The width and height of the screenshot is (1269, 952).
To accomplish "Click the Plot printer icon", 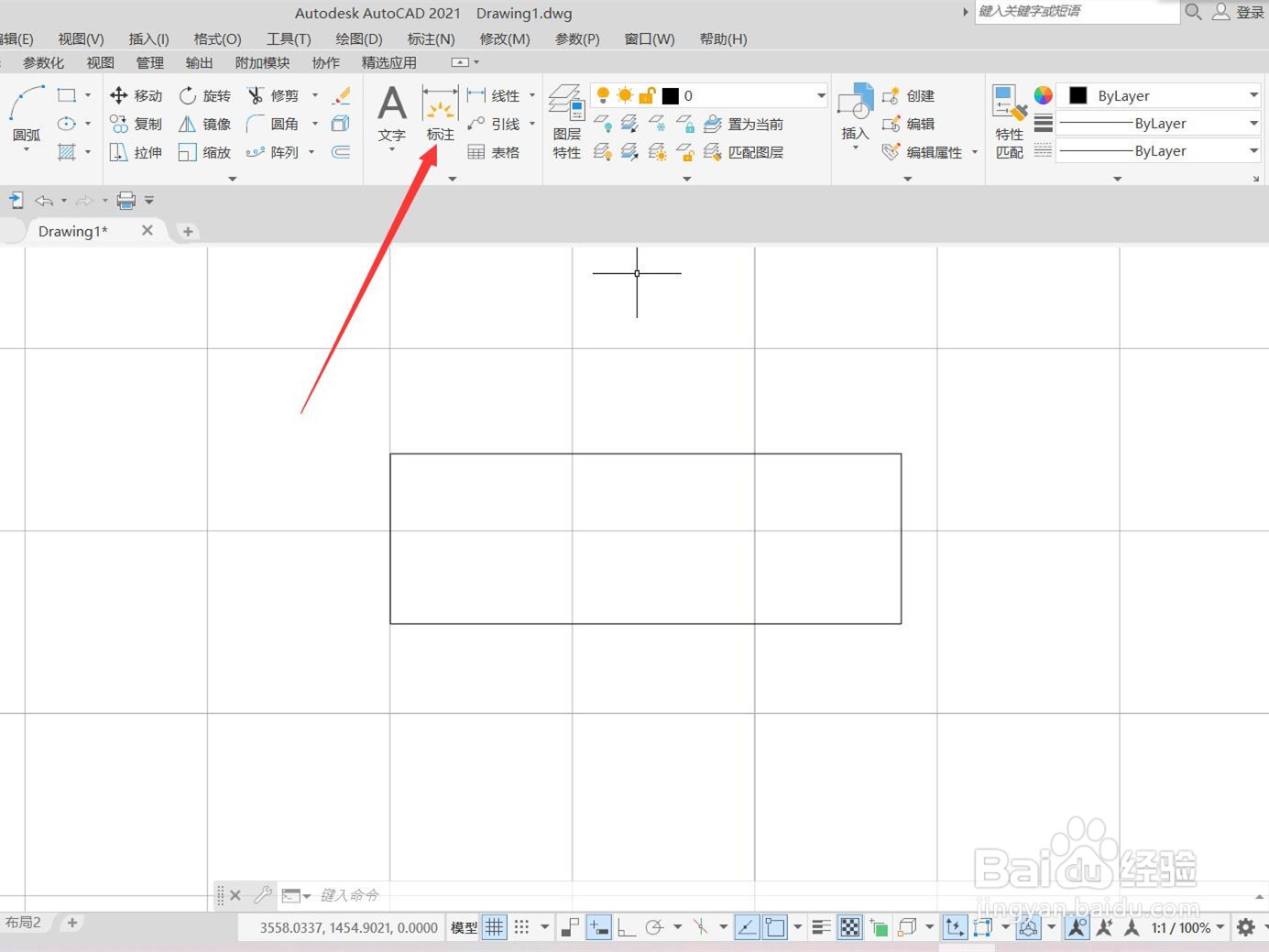I will tap(126, 200).
